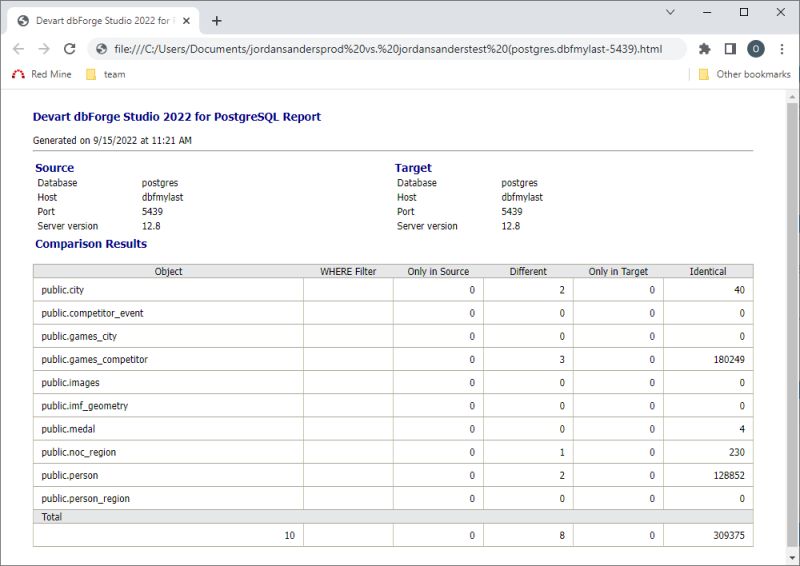
Task: Select the Devart dbForge Studio 2022 tab
Action: coord(103,21)
